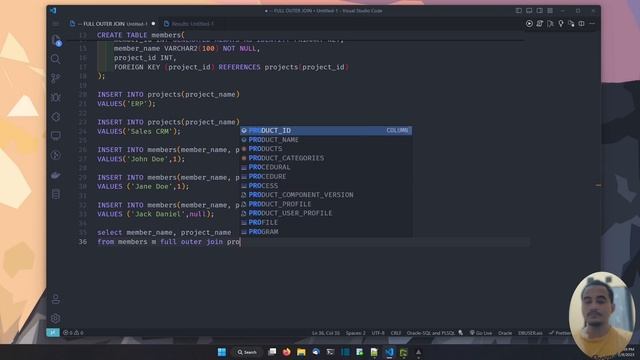Select PRODUCT_USER_PROFILE suggestion
The image size is (640, 360).
[x=326, y=213]
